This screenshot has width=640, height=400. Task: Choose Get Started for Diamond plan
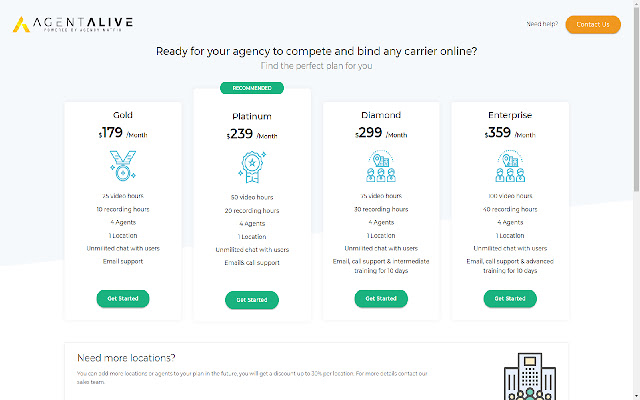(x=380, y=298)
